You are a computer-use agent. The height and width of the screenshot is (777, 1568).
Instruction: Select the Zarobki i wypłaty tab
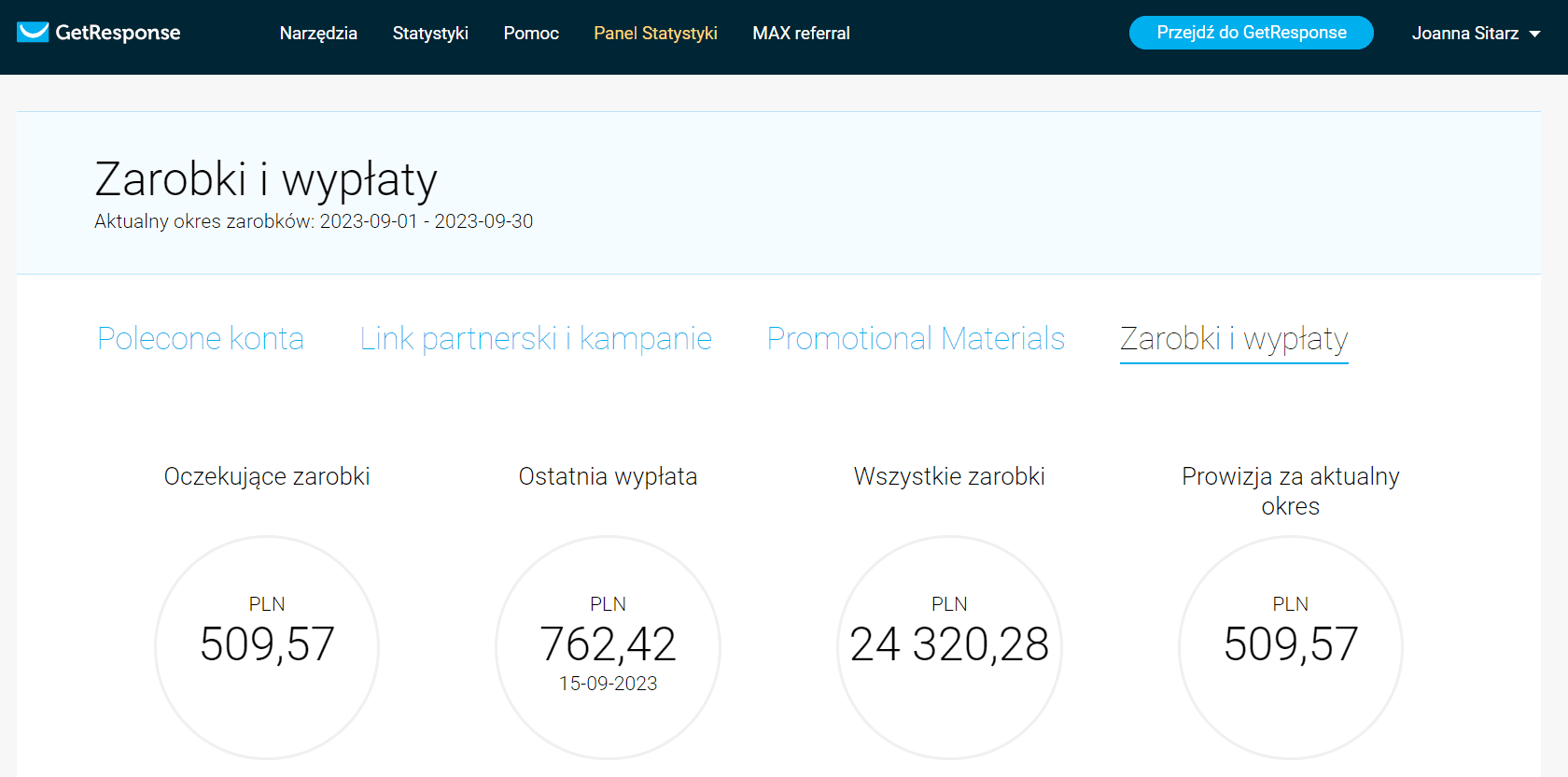(1234, 339)
